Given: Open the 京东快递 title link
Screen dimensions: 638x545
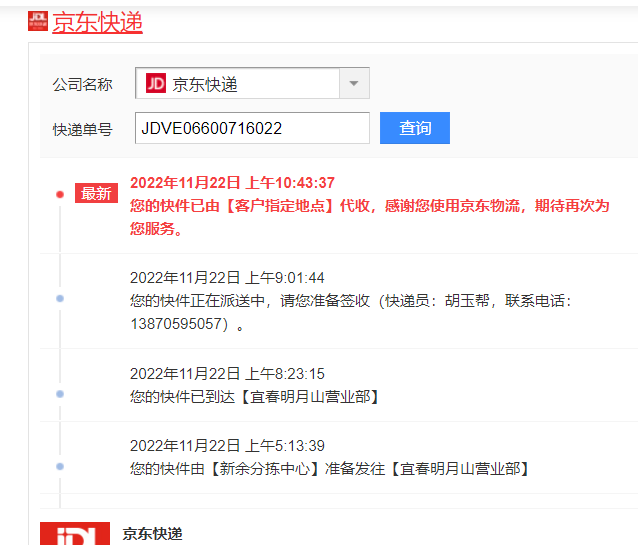Looking at the screenshot, I should pyautogui.click(x=97, y=22).
